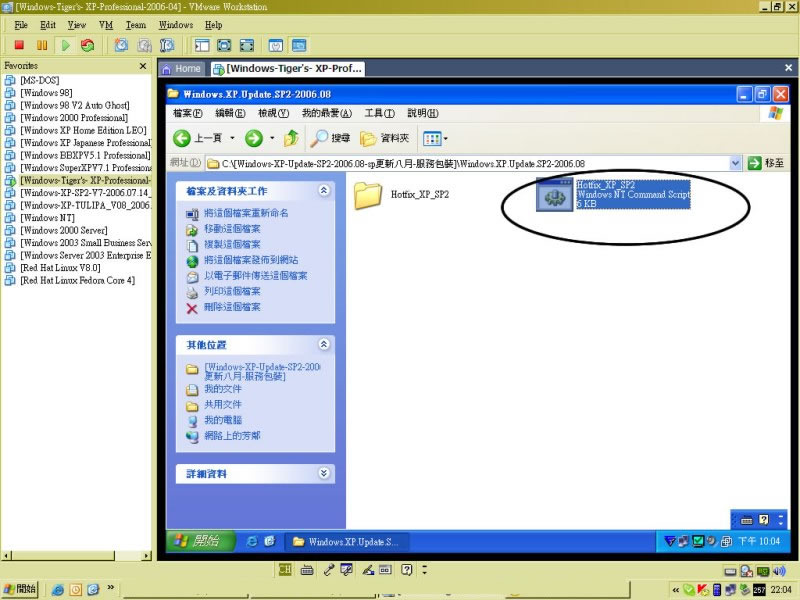800x600 pixels.
Task: Click the guest taskbar clock 下午 10:04
Action: 759,541
